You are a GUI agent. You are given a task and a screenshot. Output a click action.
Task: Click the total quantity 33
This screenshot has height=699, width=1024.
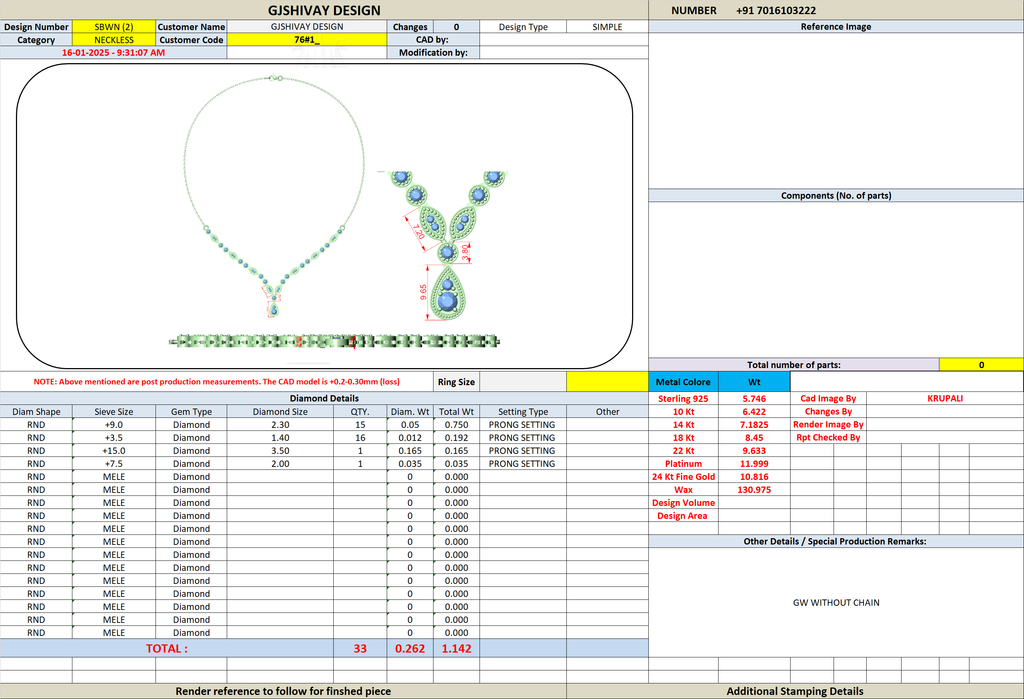click(x=360, y=649)
